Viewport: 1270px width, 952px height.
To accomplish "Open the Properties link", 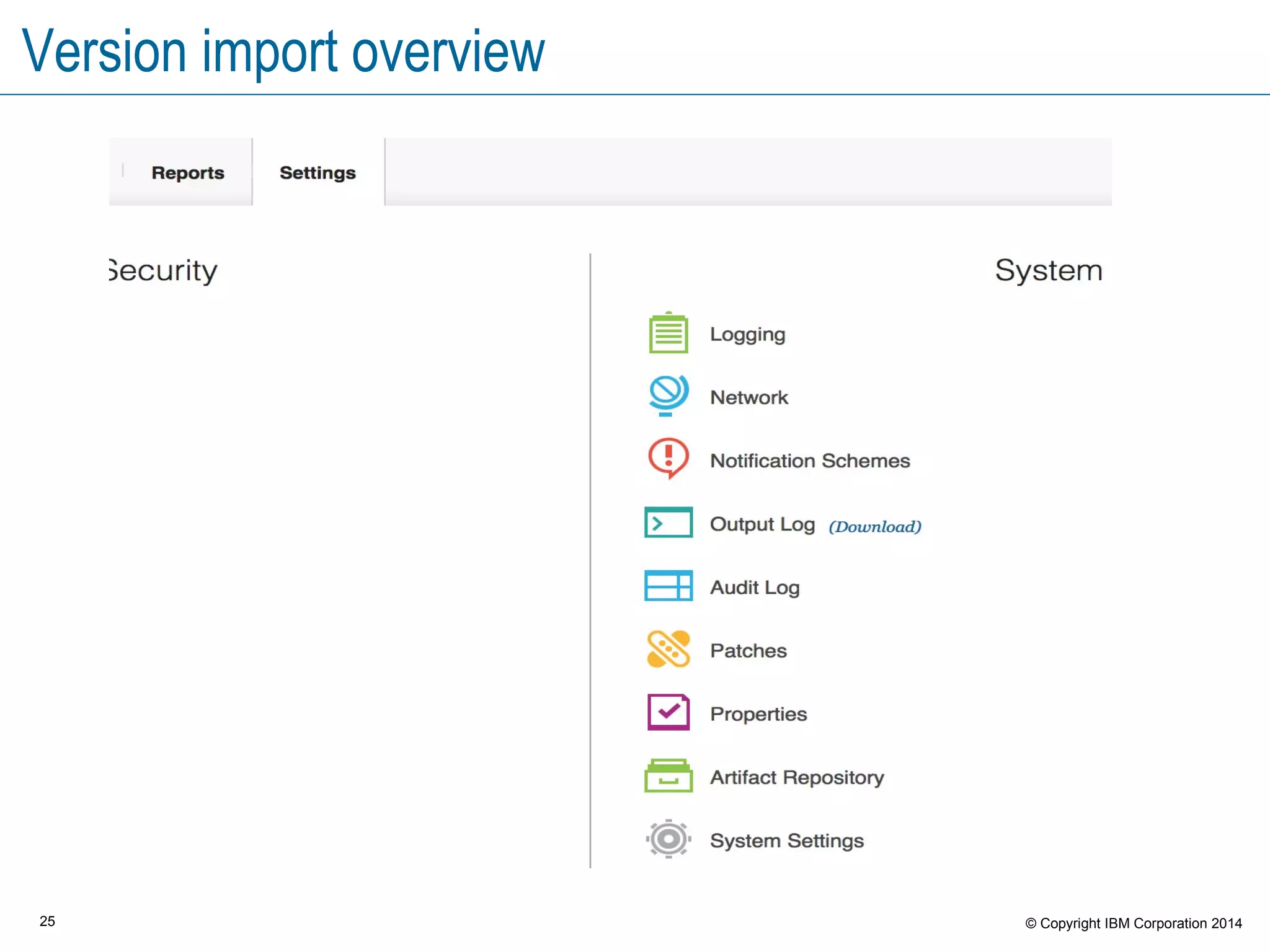I will click(x=758, y=715).
